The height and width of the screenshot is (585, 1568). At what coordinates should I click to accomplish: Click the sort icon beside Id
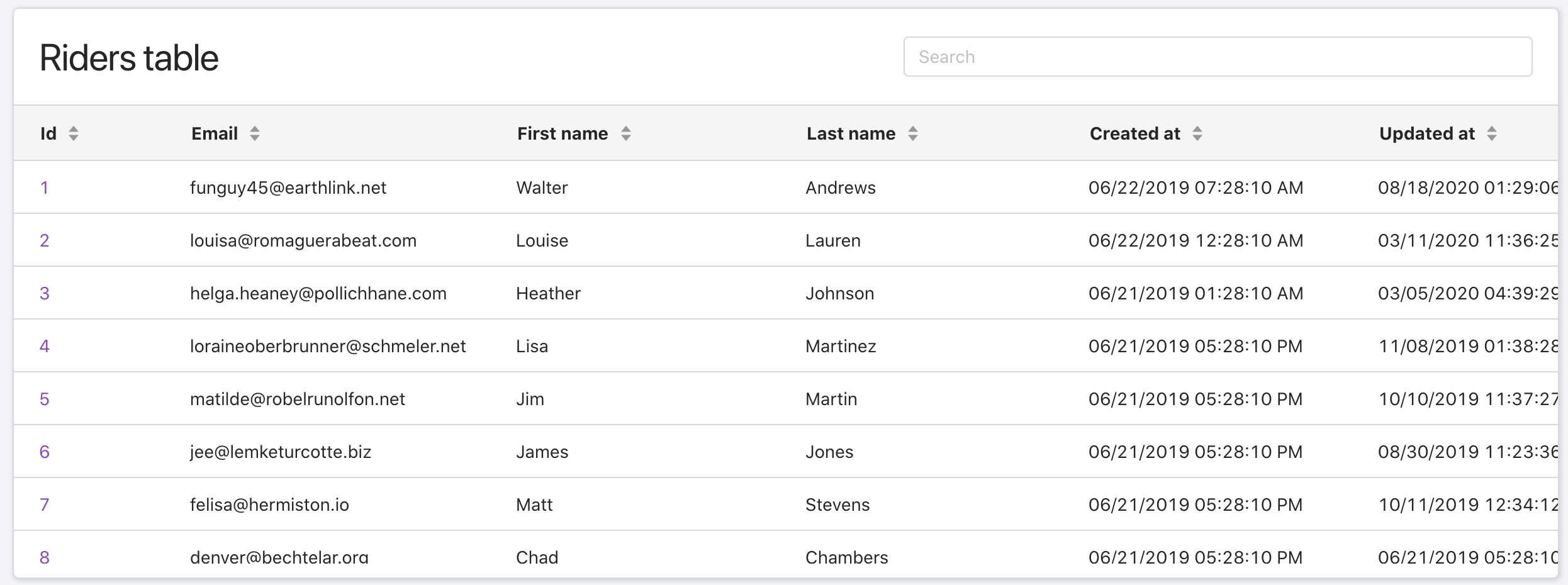[x=74, y=133]
